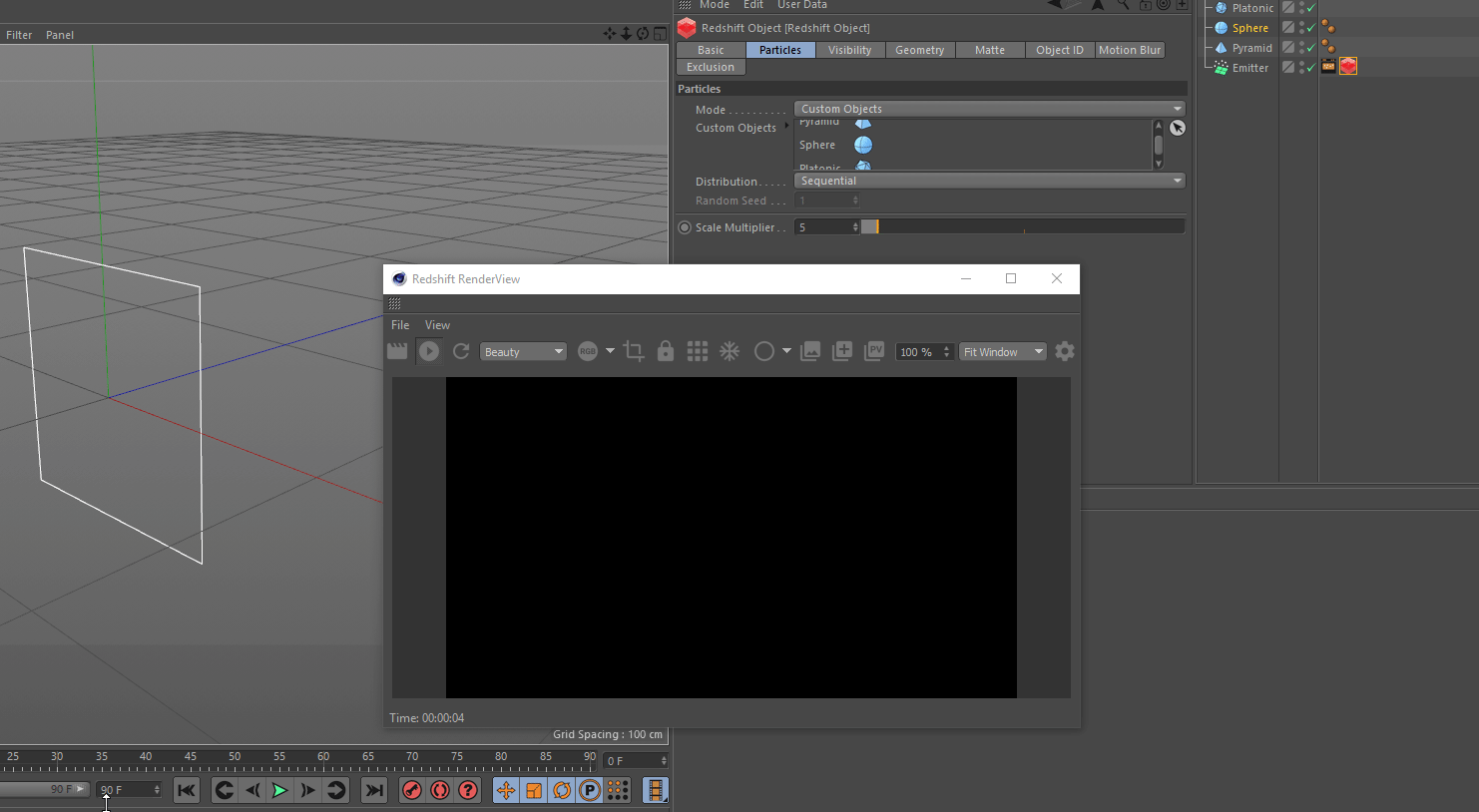1479x812 pixels.
Task: Toggle Scale Multiplier animation radio dot
Action: pos(685,227)
